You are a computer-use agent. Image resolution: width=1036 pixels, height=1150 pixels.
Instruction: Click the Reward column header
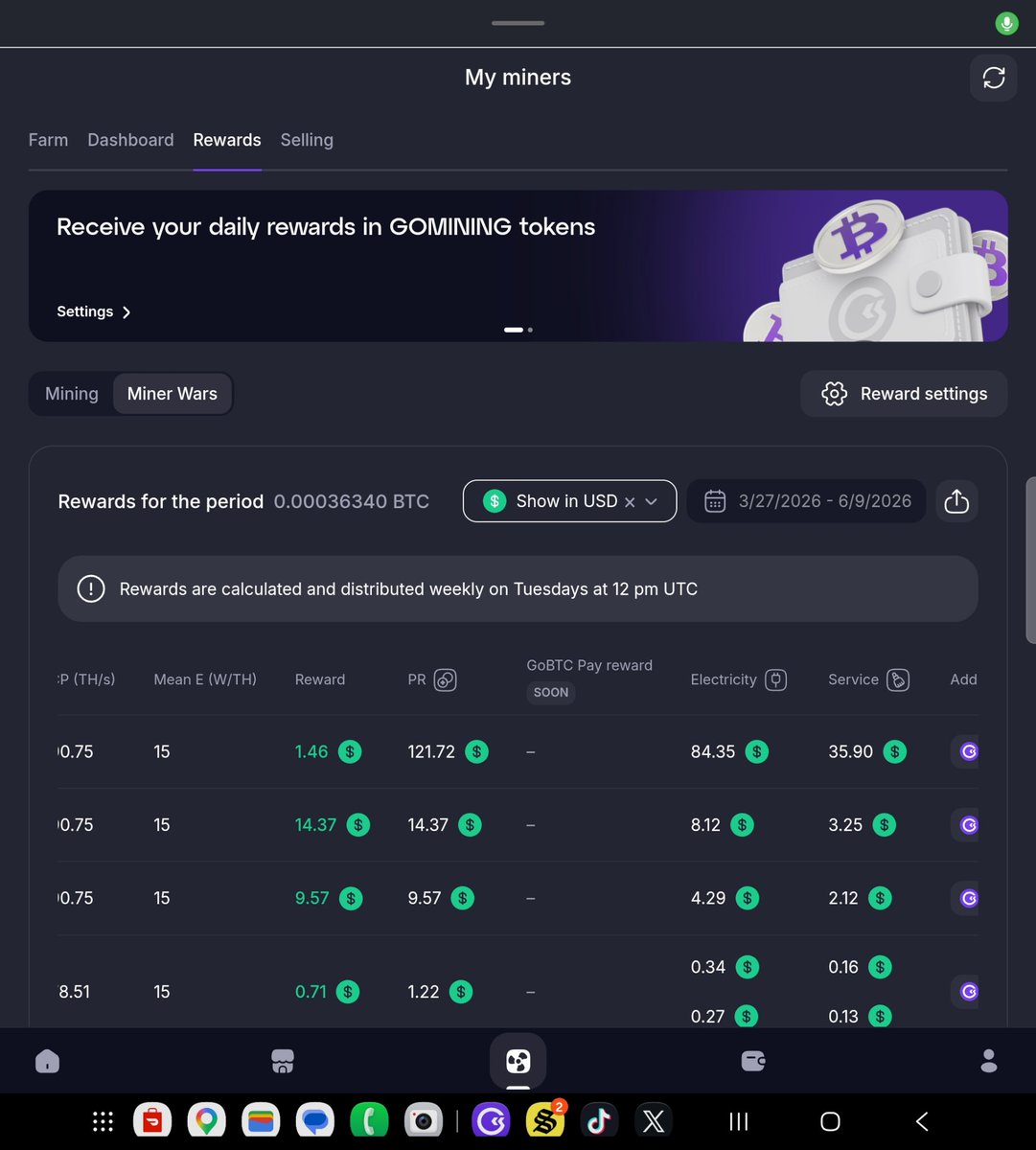point(320,679)
